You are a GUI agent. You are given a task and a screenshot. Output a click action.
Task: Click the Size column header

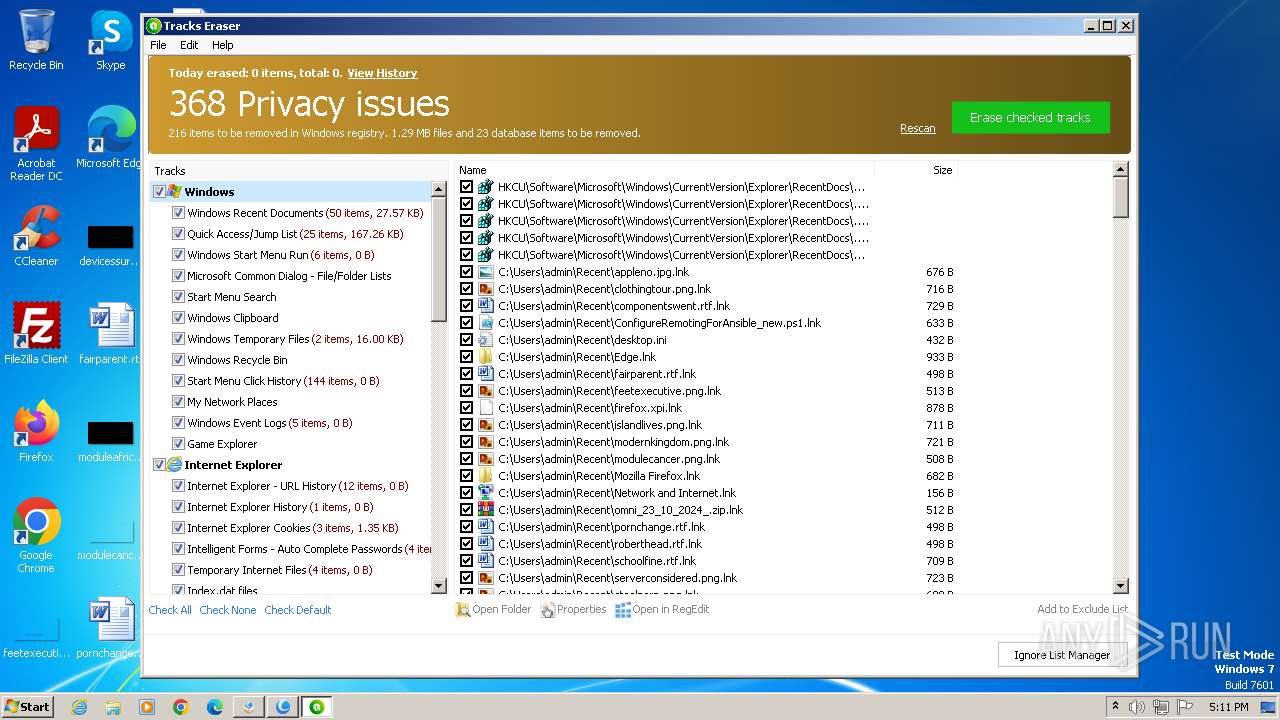916,170
